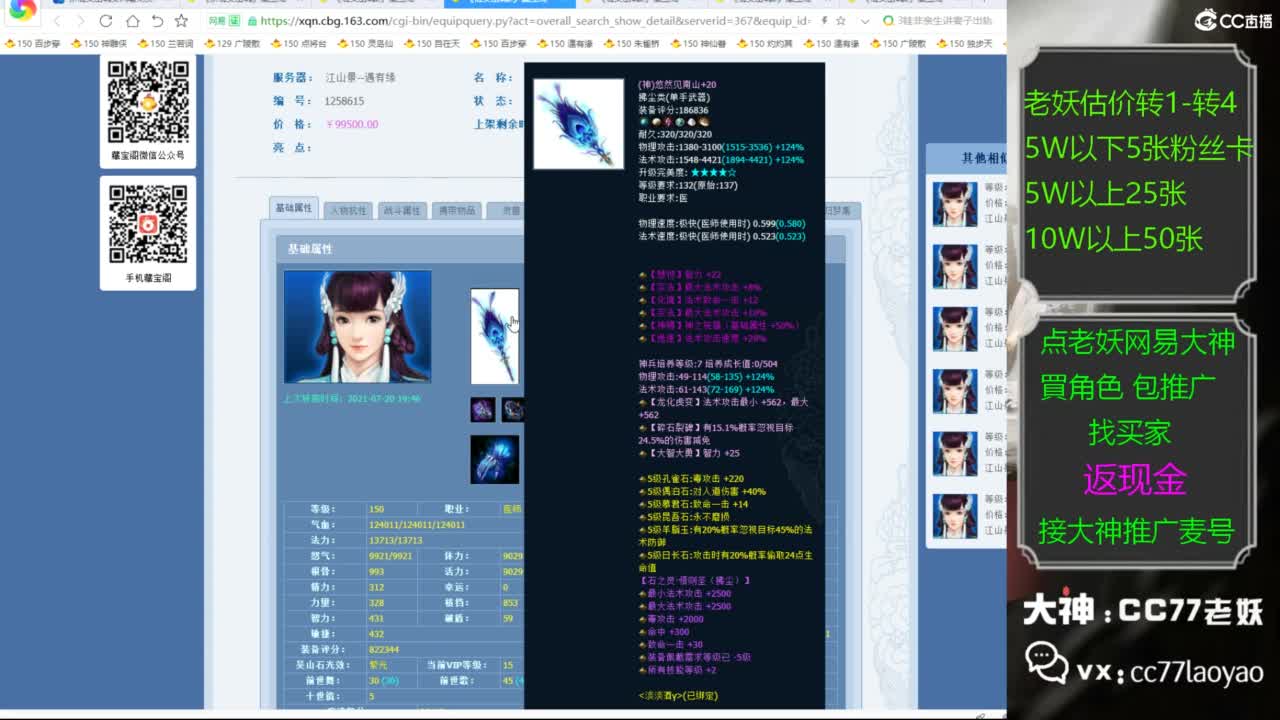Click the browser logo icon top-left
The height and width of the screenshot is (720, 1280).
(x=22, y=10)
